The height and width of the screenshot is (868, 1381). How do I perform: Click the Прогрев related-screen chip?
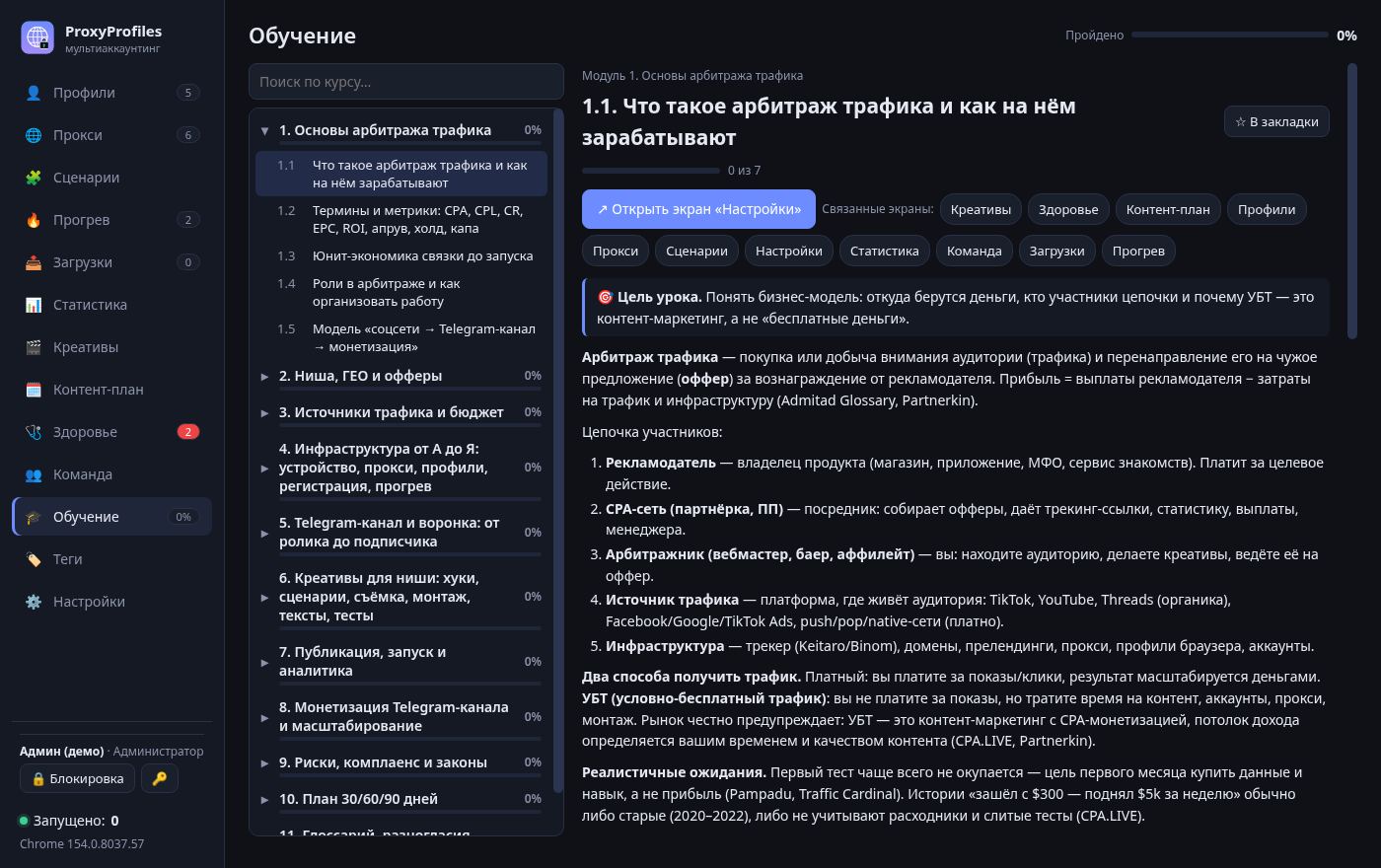1138,251
